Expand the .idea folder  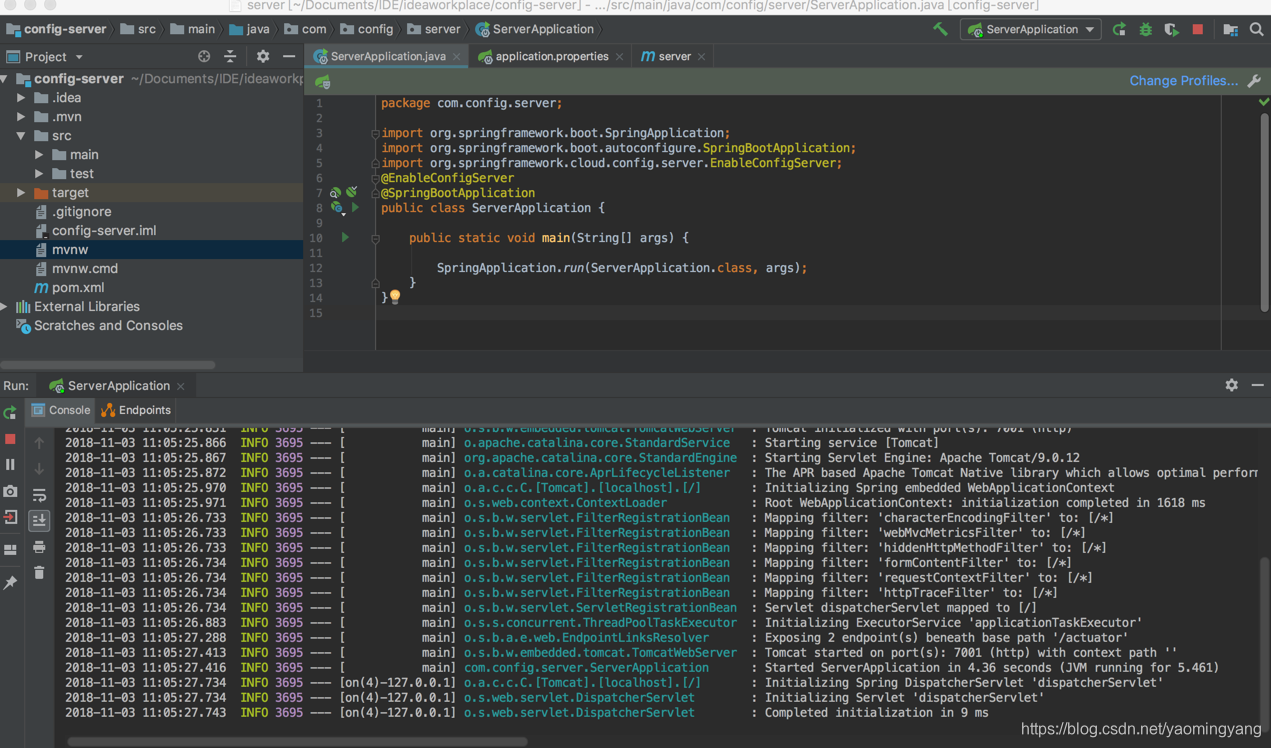pos(21,98)
